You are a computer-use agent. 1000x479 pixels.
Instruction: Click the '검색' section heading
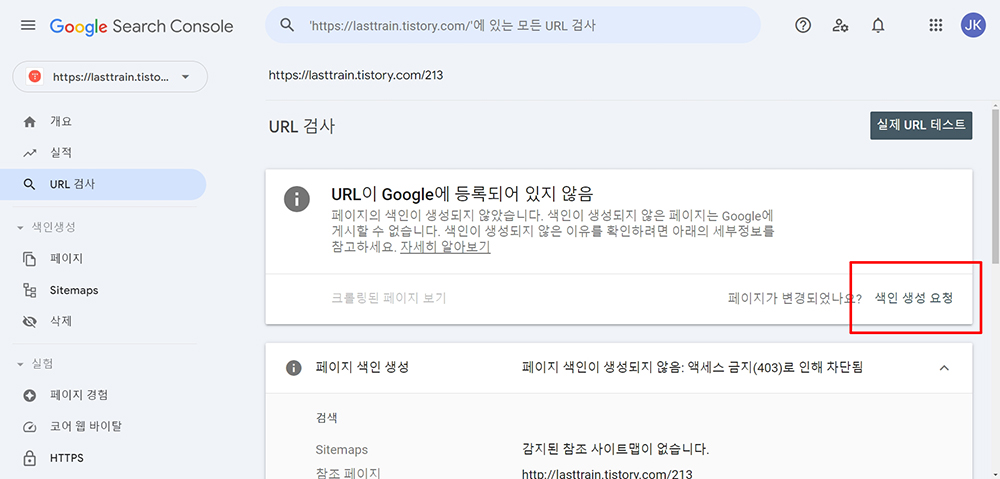coord(326,418)
